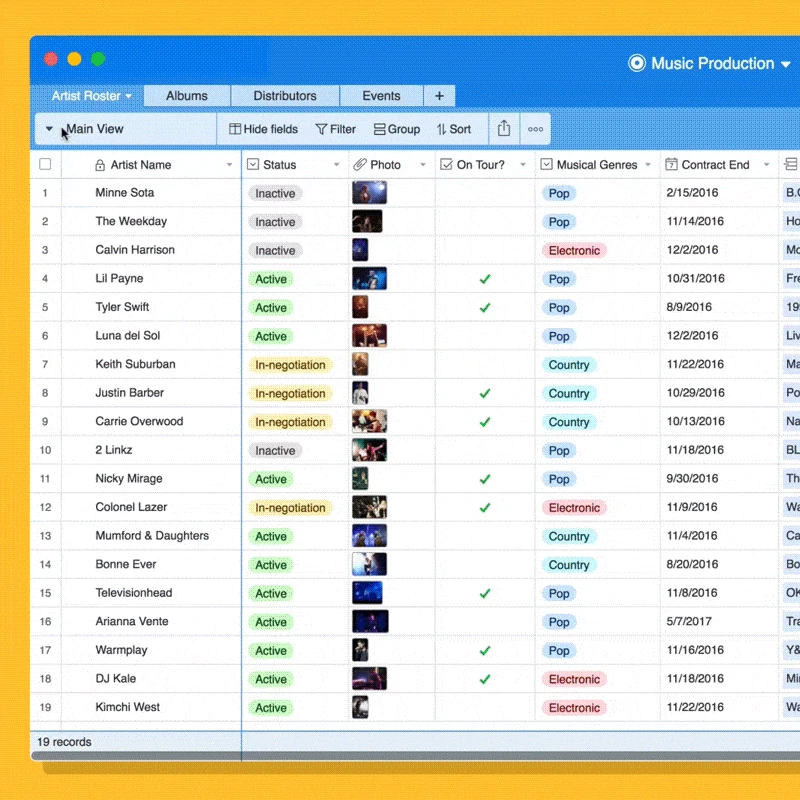The height and width of the screenshot is (800, 800).
Task: Click Televisionhead artist name cell
Action: (x=152, y=593)
